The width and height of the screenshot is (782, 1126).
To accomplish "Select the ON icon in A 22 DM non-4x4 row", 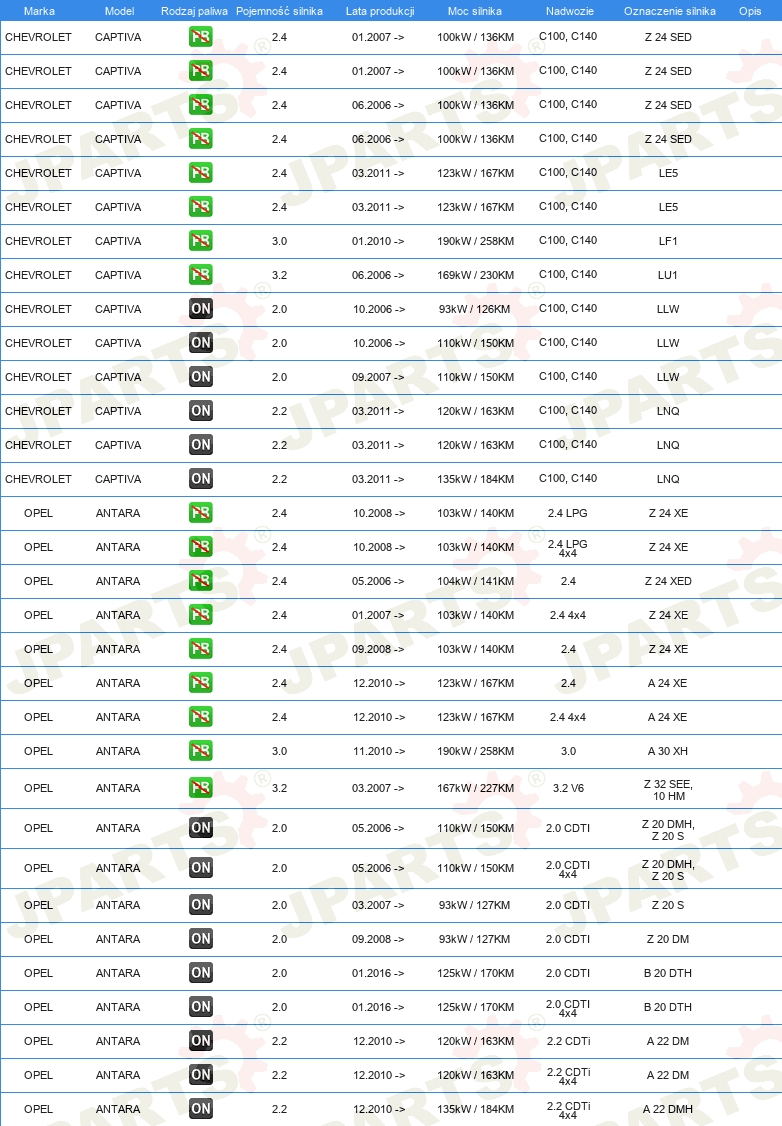I will click(200, 1041).
